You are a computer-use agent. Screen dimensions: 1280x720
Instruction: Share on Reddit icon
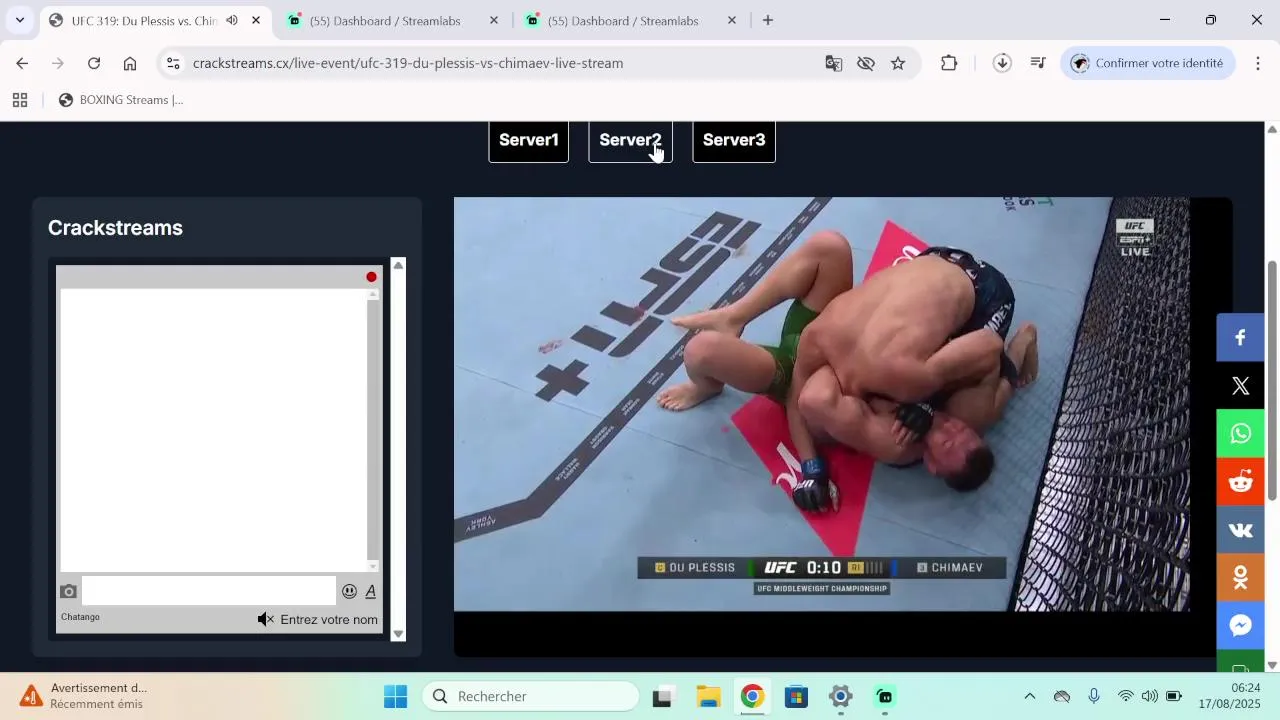point(1240,482)
